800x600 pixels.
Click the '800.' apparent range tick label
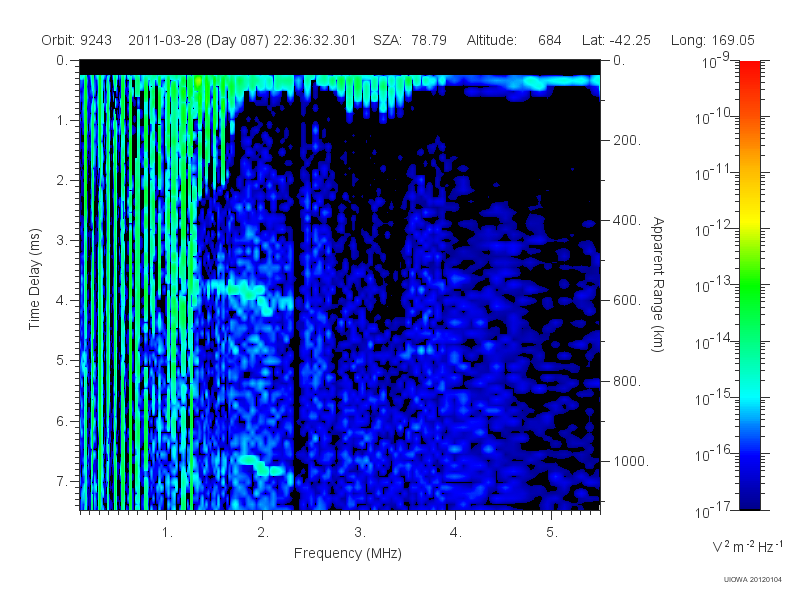pyautogui.click(x=627, y=381)
